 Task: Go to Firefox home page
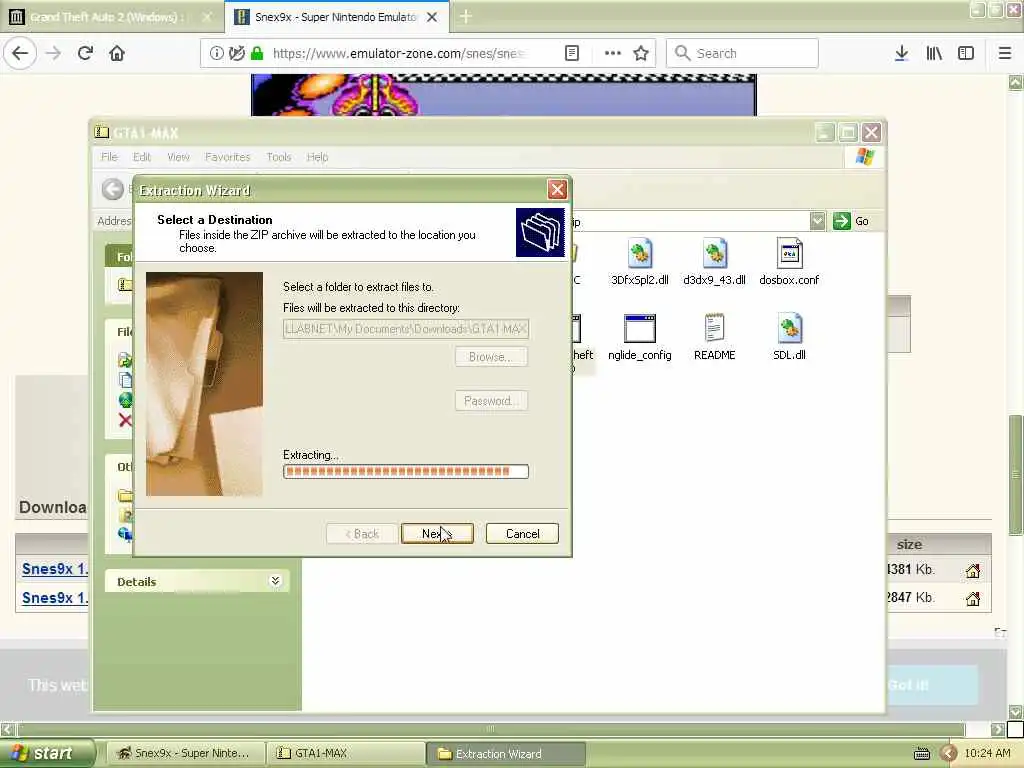coord(117,53)
